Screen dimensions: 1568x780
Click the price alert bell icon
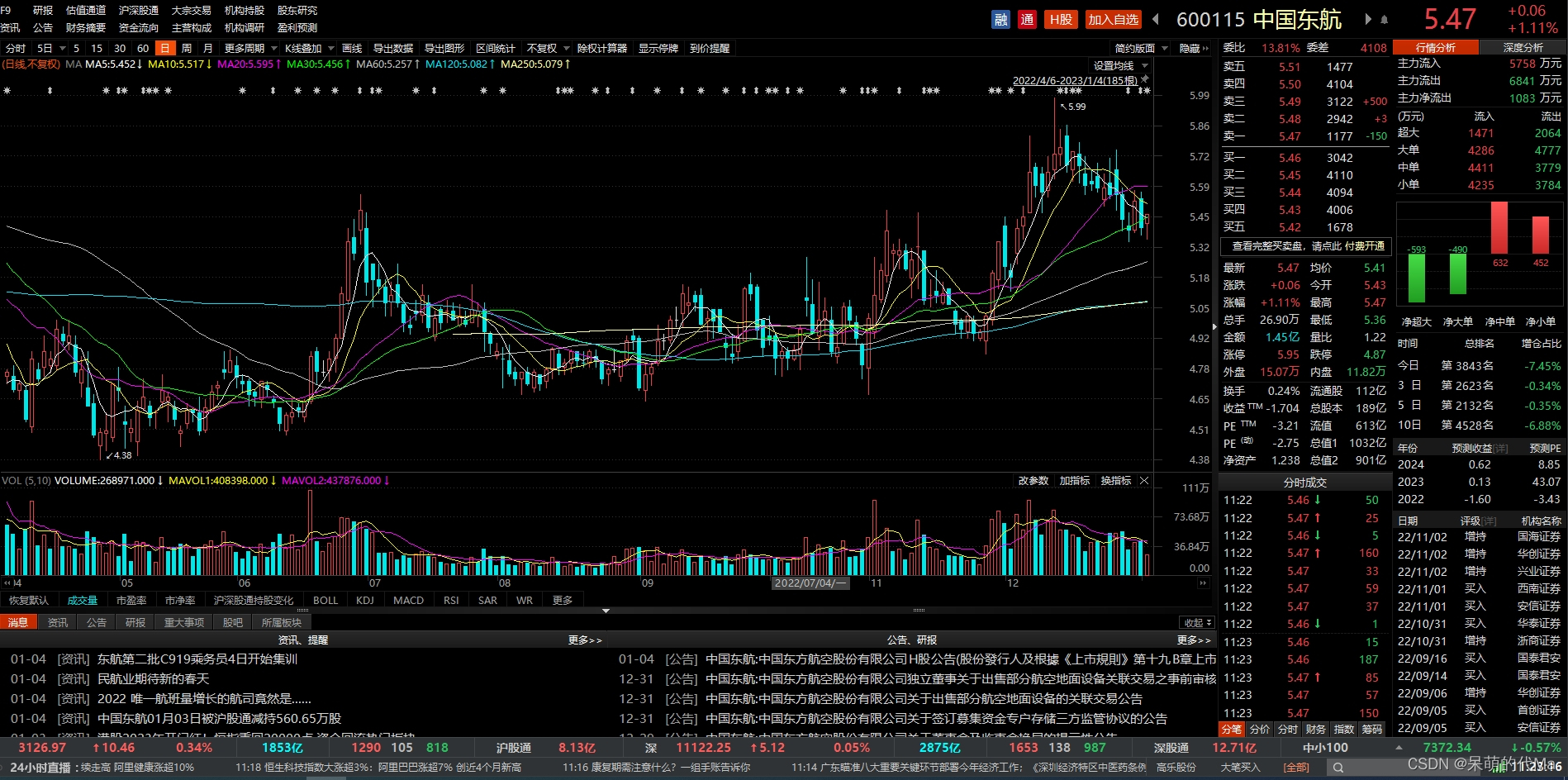[x=1385, y=20]
